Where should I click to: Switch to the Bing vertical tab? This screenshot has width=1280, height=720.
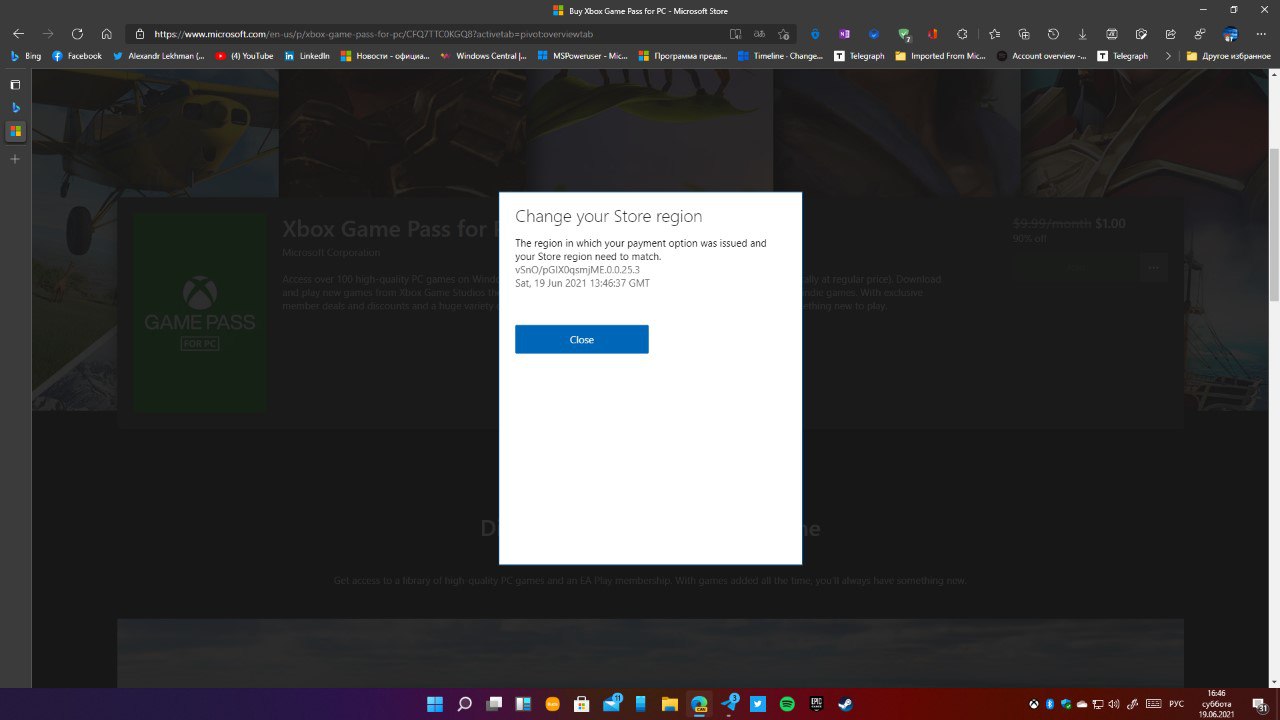(x=15, y=107)
